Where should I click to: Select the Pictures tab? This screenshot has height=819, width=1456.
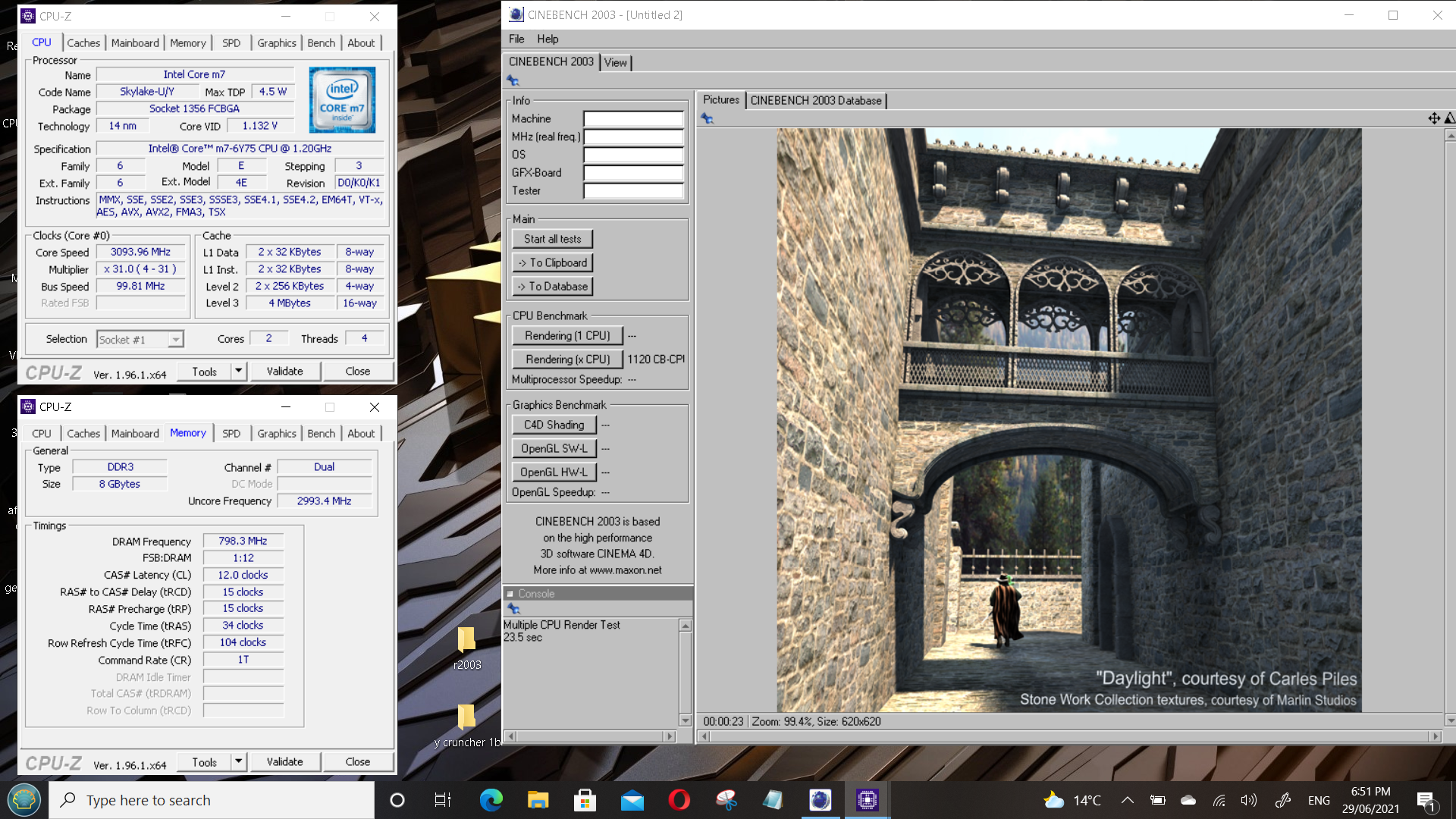[720, 99]
